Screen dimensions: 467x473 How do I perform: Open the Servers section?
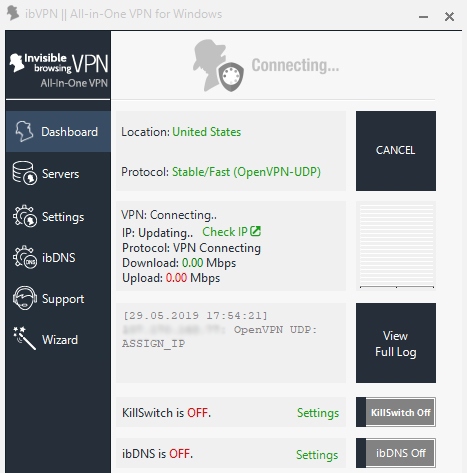[58, 173]
